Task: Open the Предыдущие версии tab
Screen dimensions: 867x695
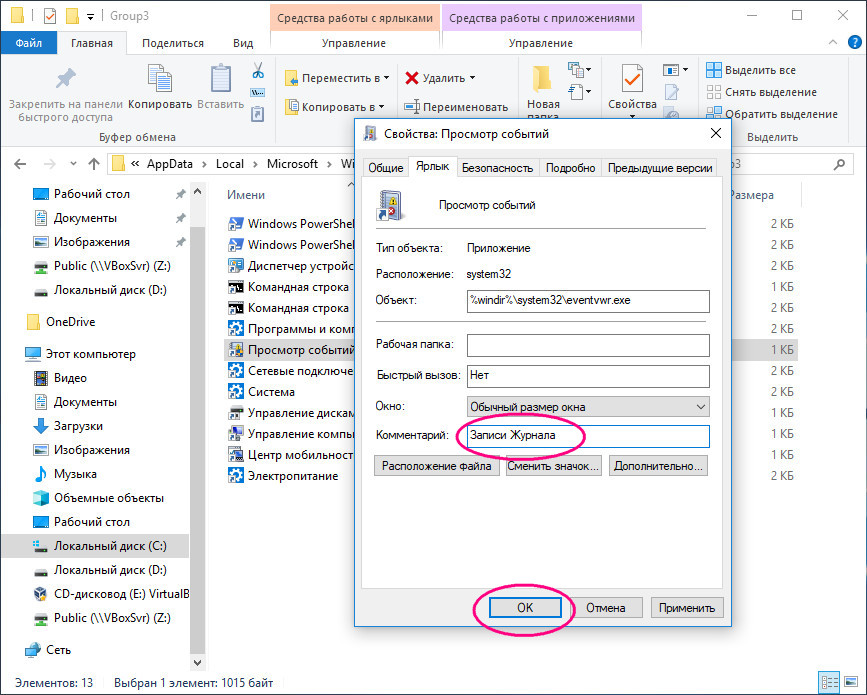Action: 660,168
